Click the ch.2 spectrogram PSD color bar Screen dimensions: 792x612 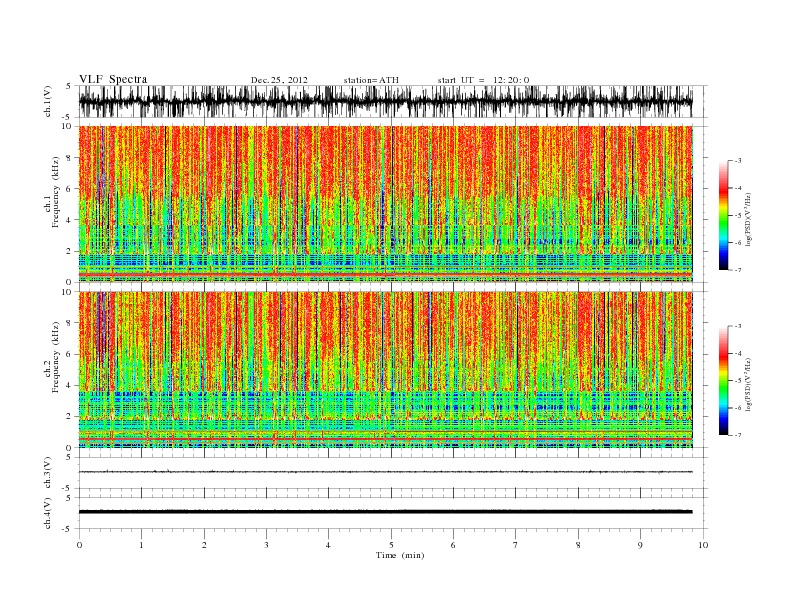pyautogui.click(x=723, y=381)
